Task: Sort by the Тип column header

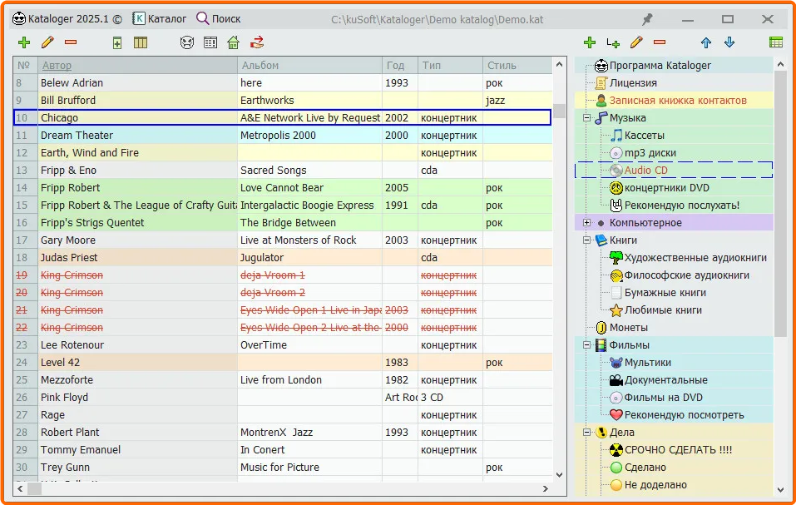Action: [450, 65]
